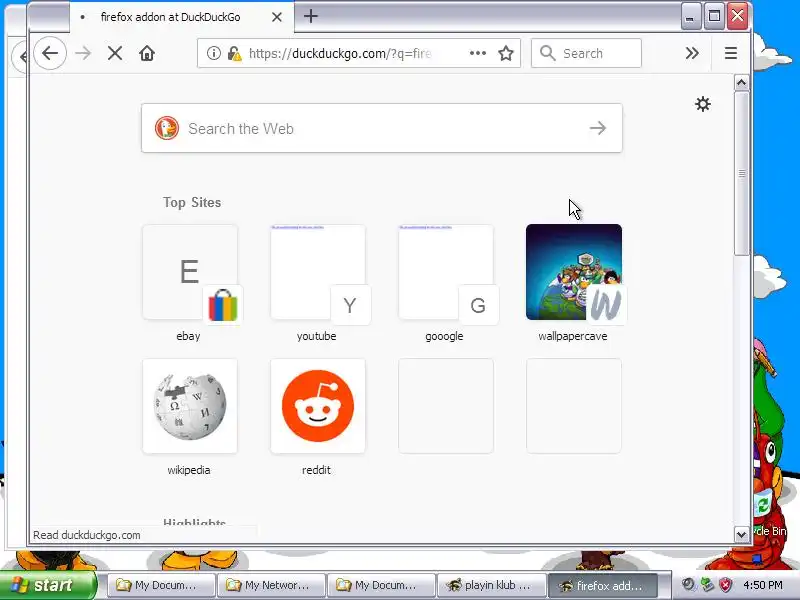
Task: Show site information icon in address bar
Action: (x=214, y=53)
